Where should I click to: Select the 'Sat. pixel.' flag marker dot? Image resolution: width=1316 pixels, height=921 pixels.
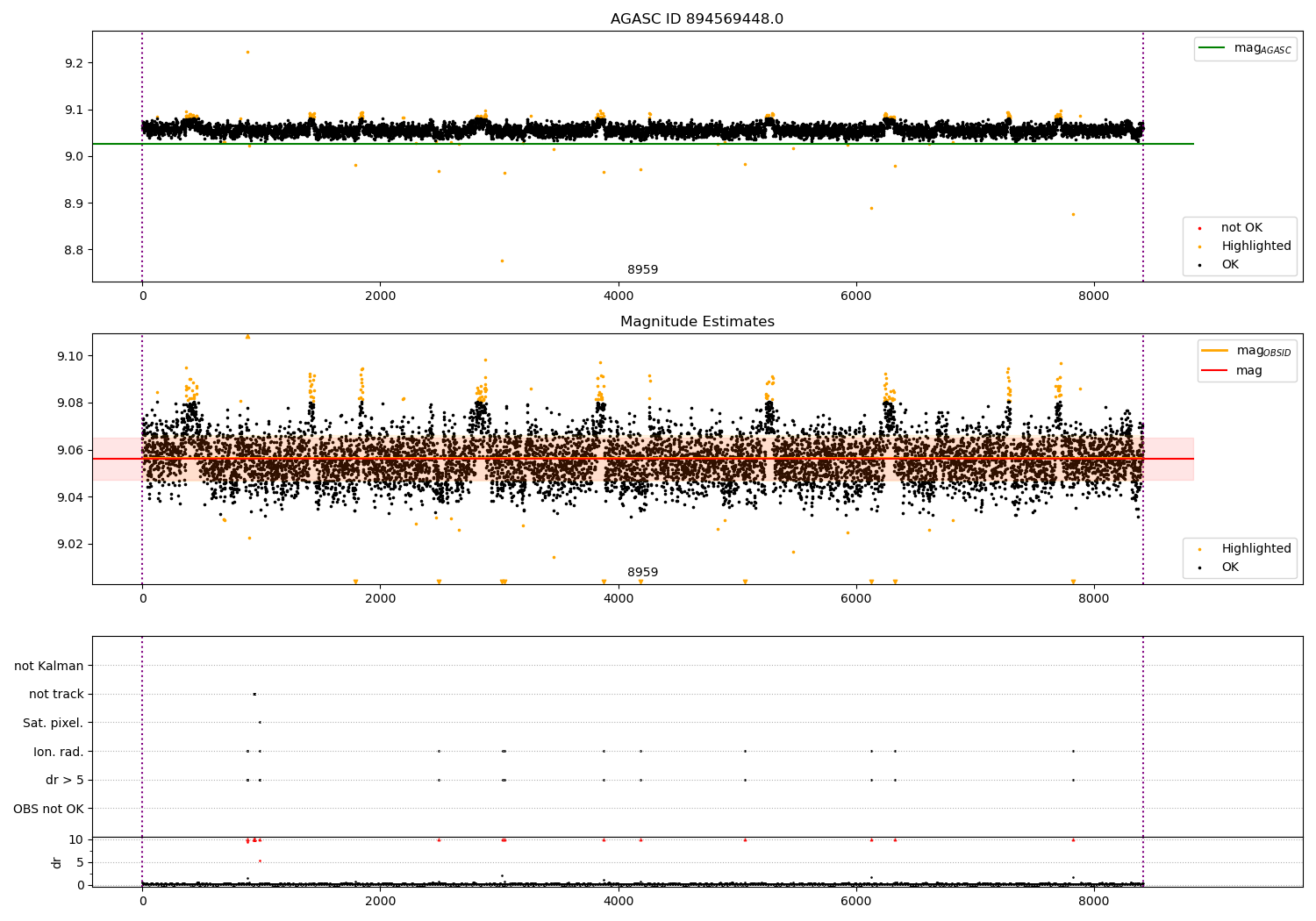(260, 723)
